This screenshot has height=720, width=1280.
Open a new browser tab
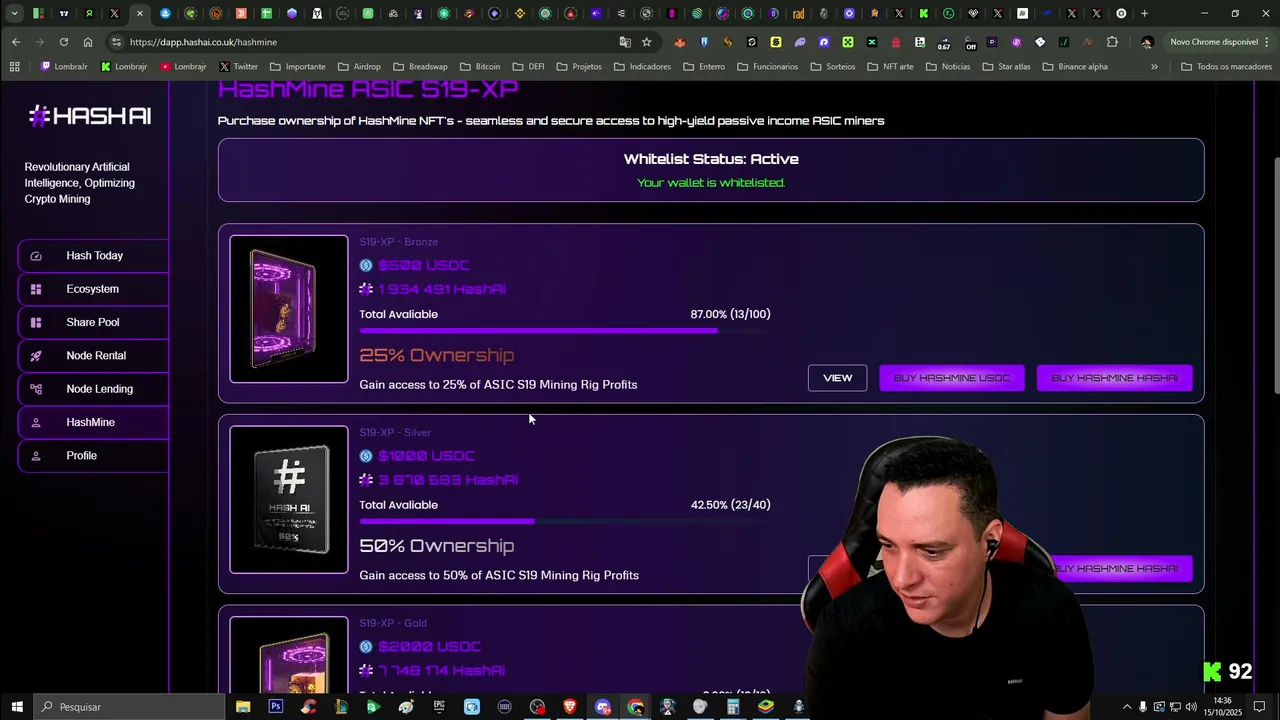1145,14
